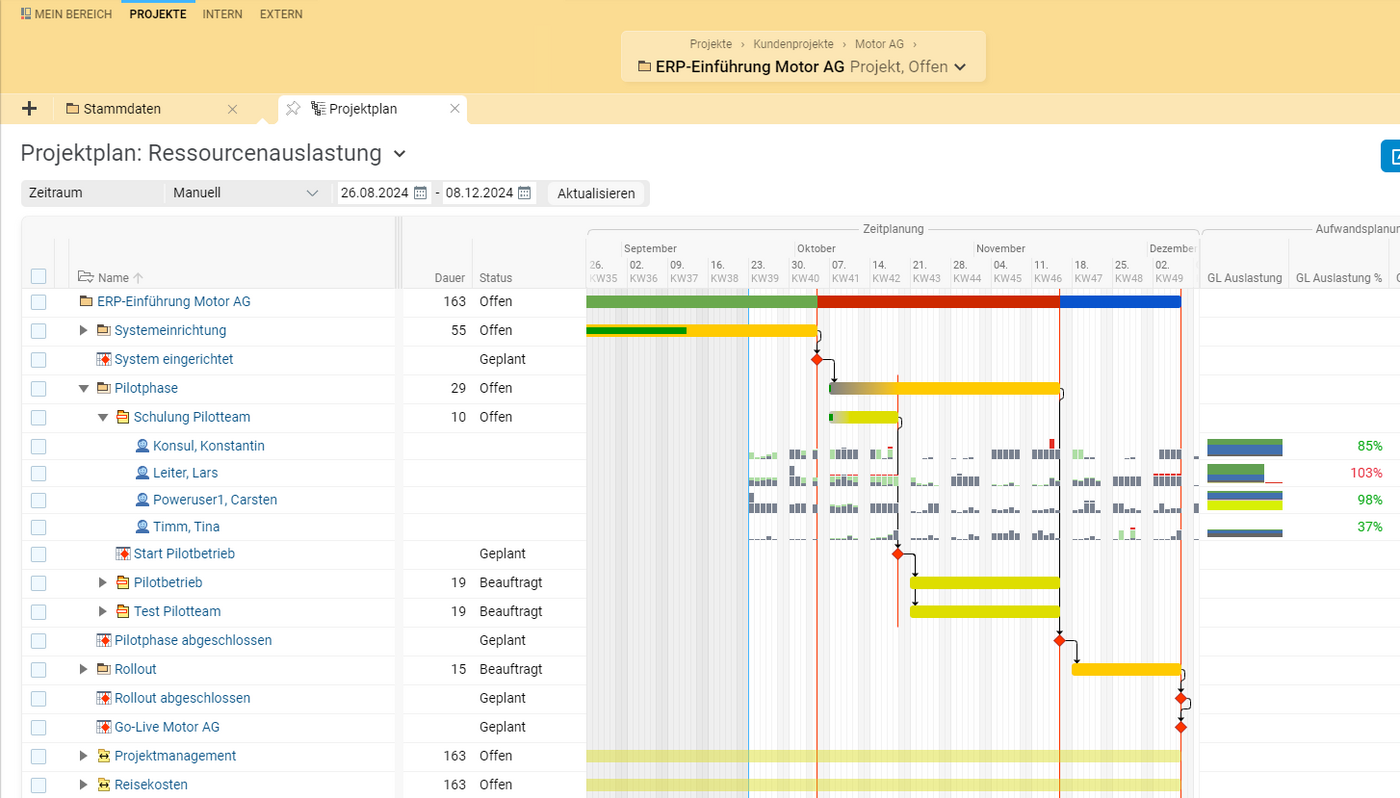The height and width of the screenshot is (798, 1400).
Task: Close the Projektplan tab
Action: 455,109
